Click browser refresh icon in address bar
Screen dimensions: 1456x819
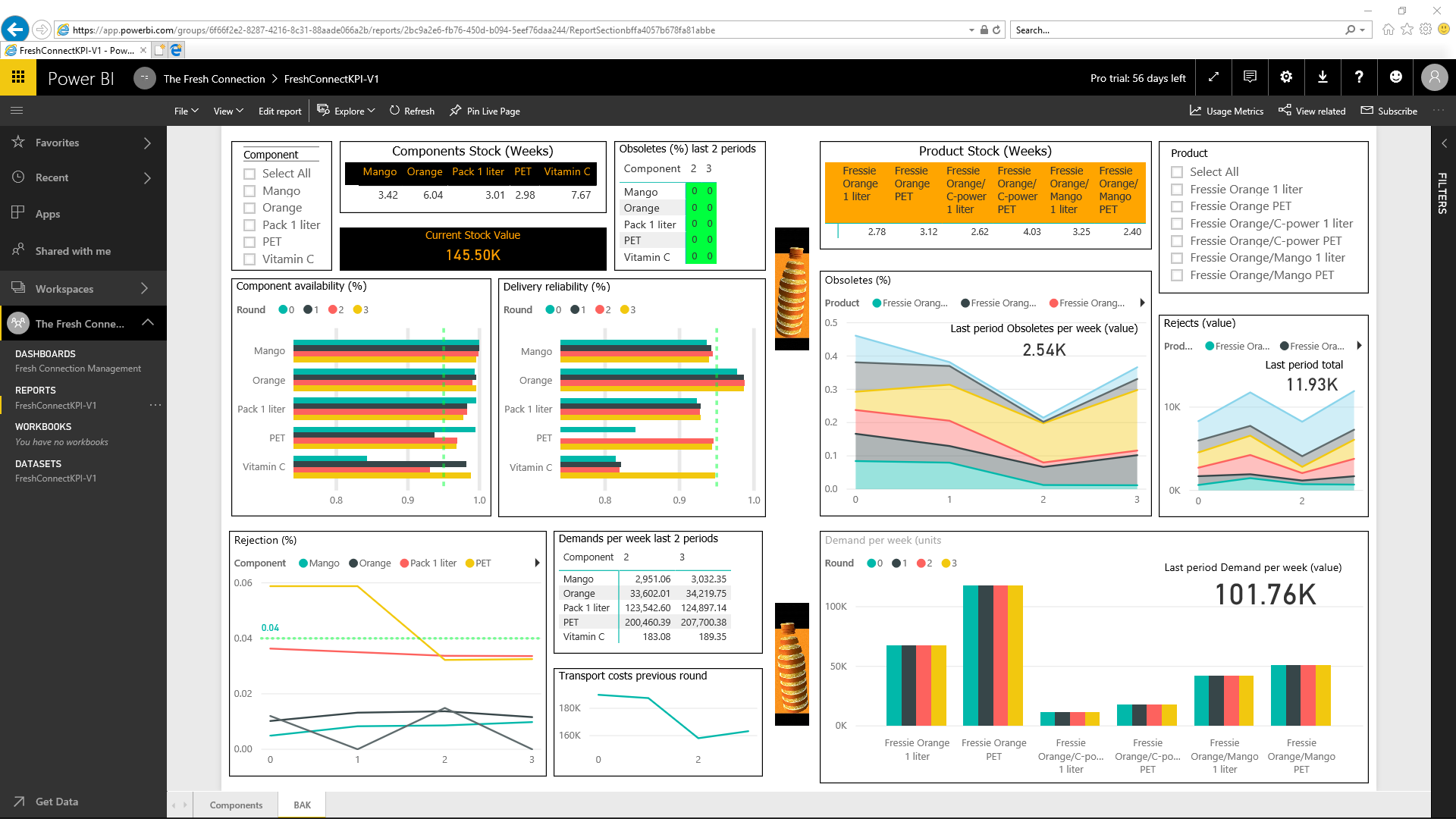(x=996, y=30)
